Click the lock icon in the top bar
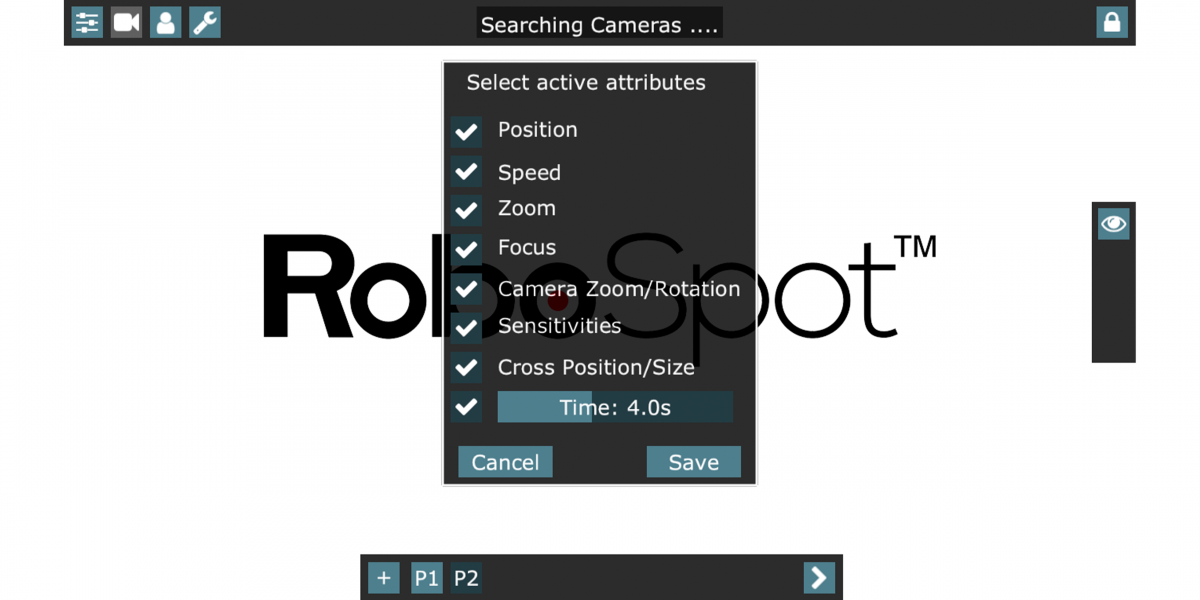 pos(1112,22)
